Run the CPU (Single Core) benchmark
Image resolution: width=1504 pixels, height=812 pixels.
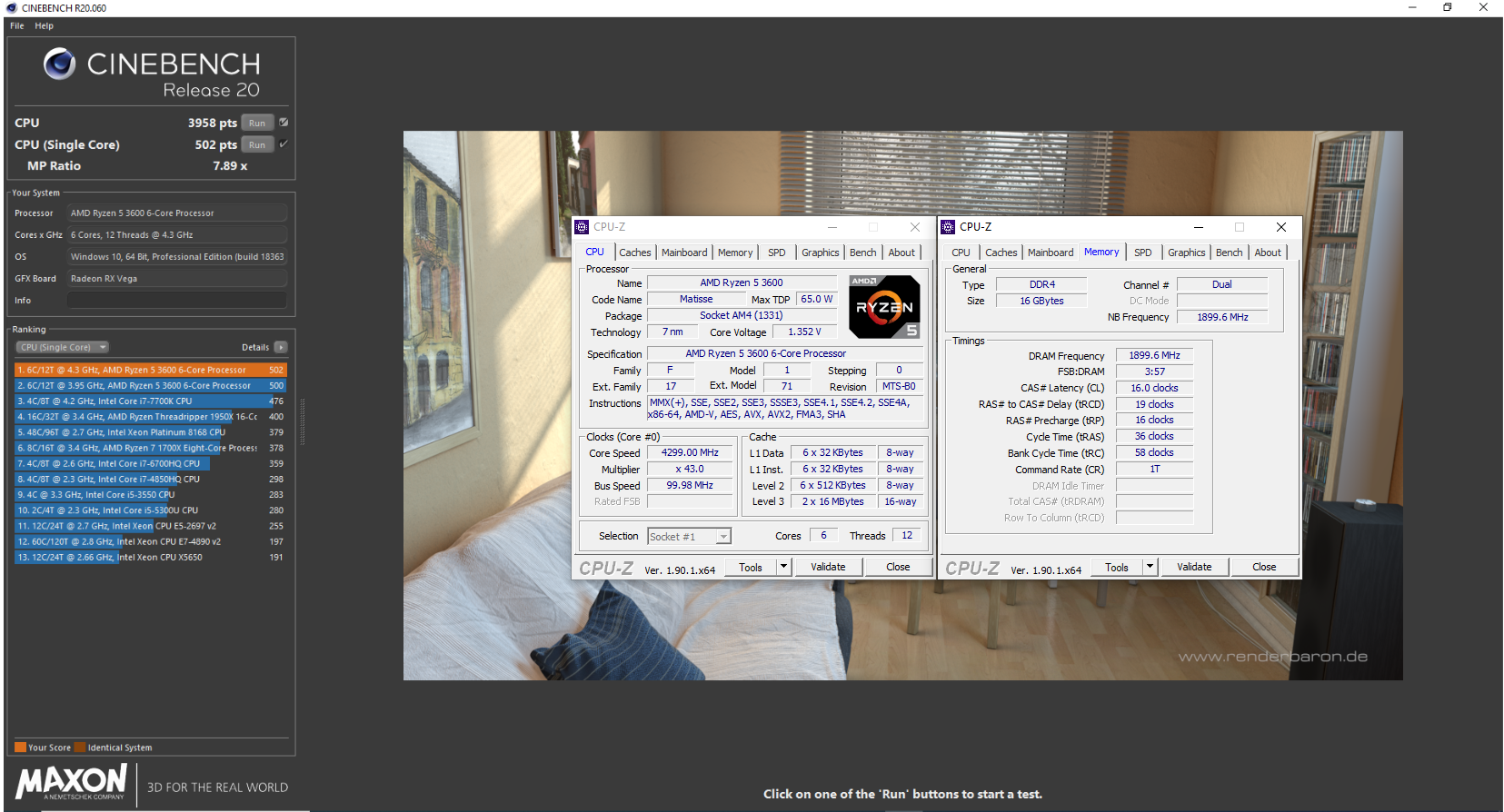(257, 144)
